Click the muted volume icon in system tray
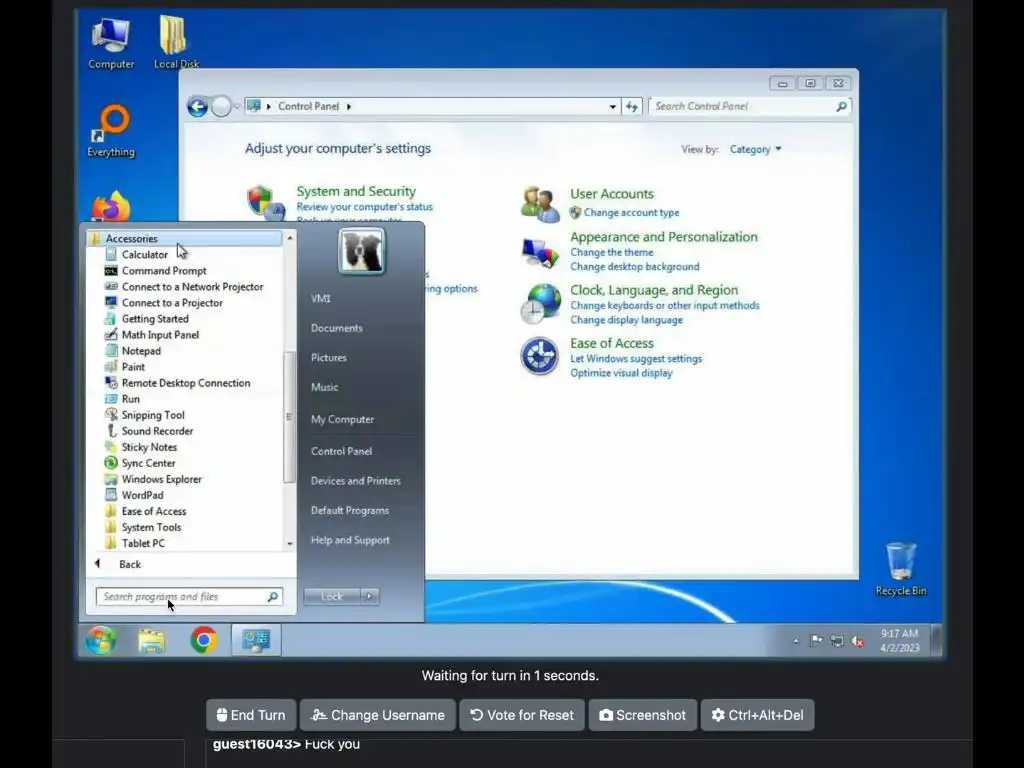1024x768 pixels. pos(857,641)
